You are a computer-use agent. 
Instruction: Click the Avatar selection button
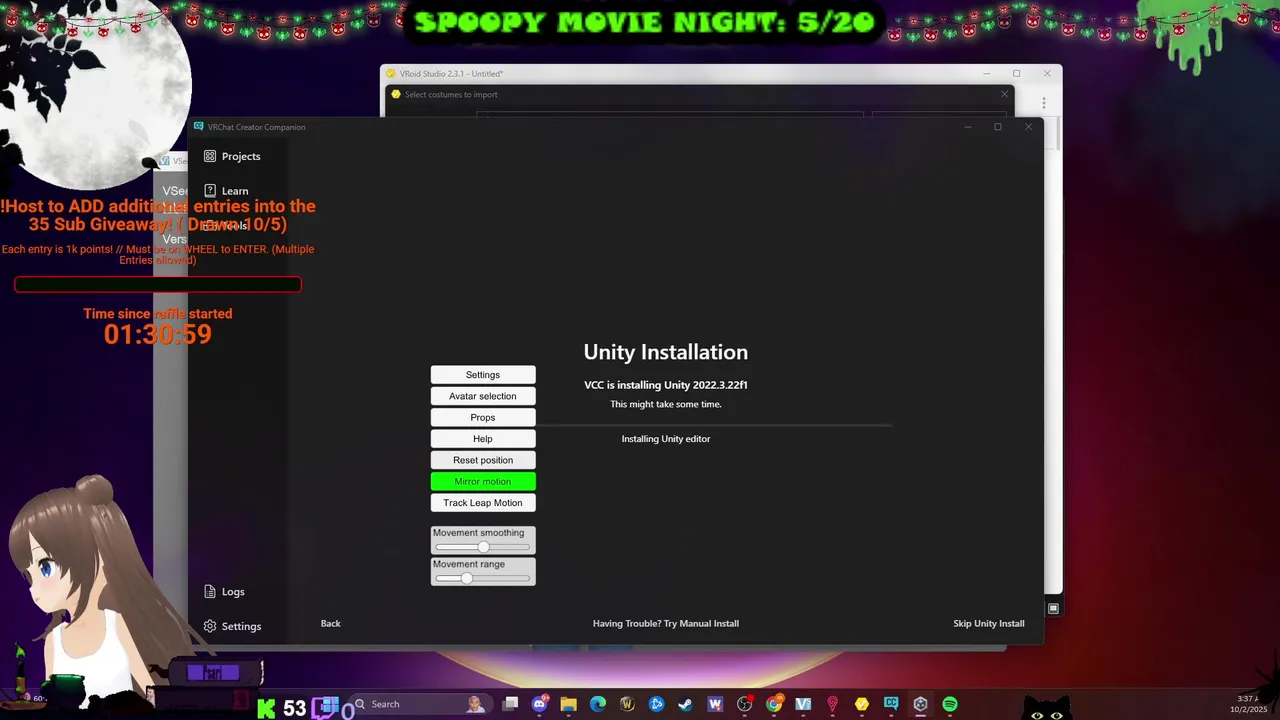tap(483, 396)
